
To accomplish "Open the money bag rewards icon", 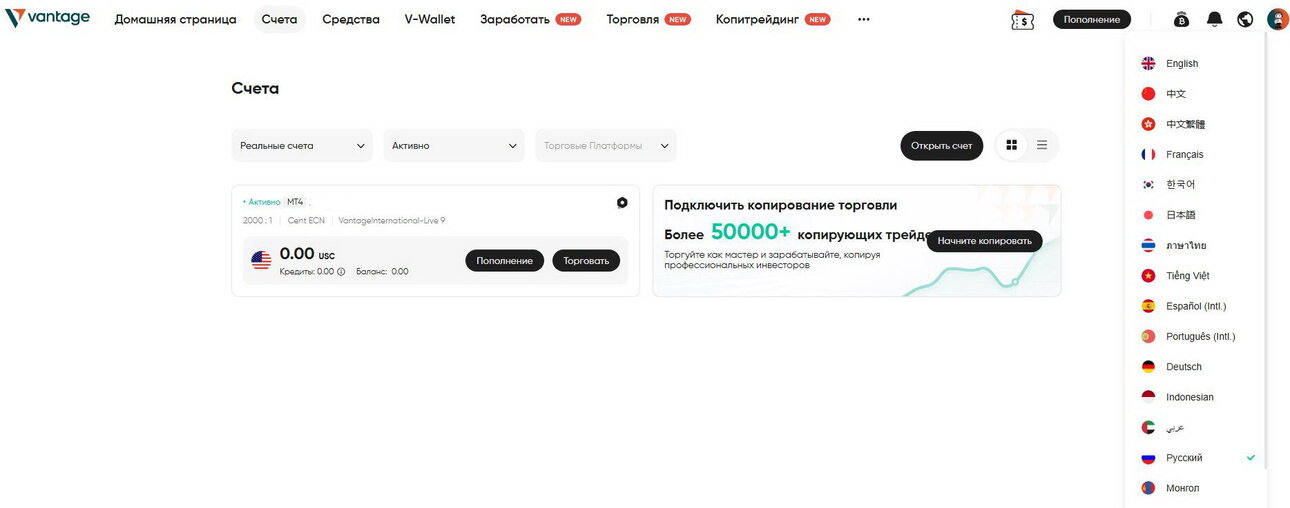I will point(1181,19).
